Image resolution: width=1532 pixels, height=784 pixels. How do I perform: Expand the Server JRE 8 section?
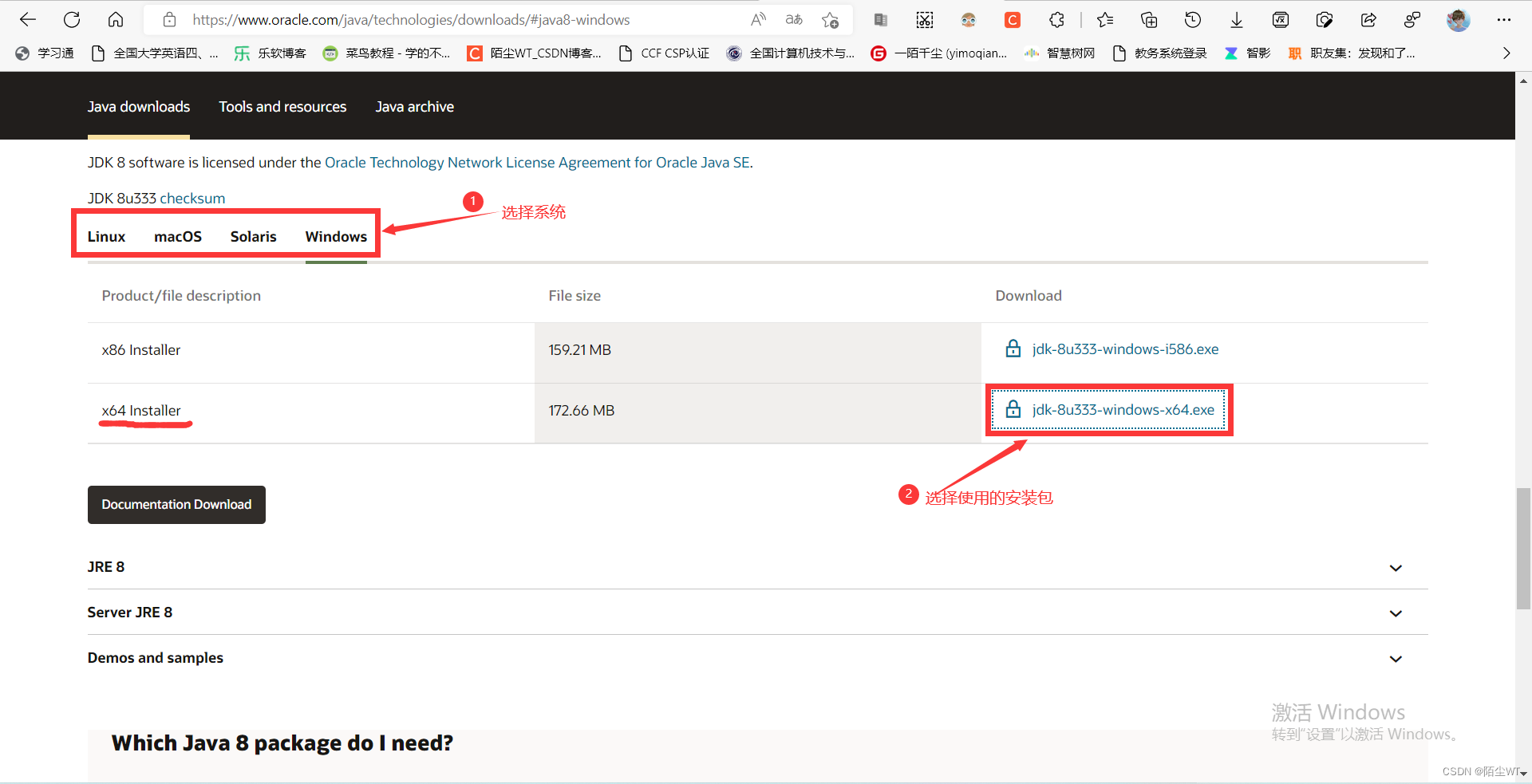coord(758,613)
